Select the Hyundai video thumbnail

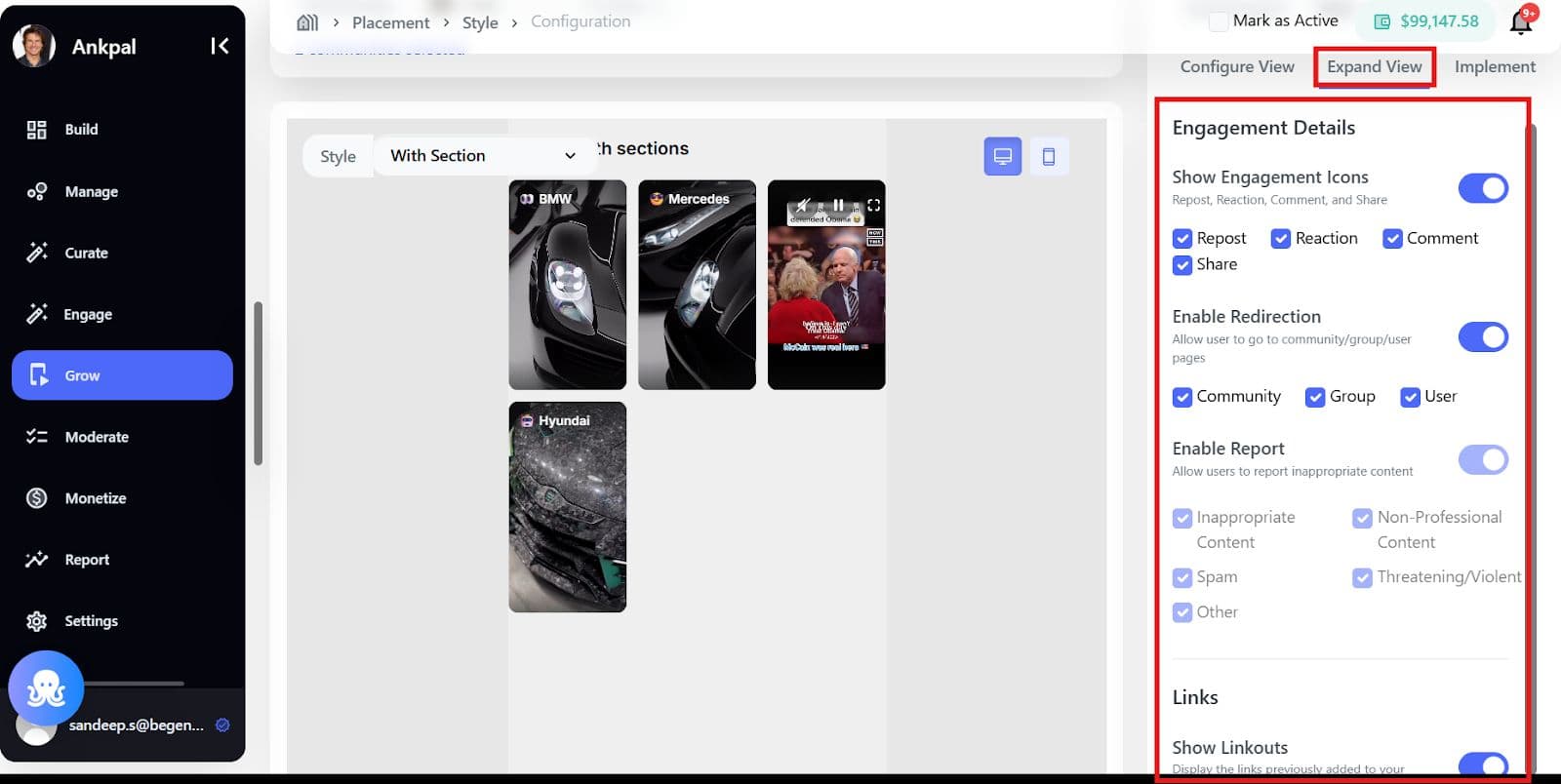[x=567, y=507]
